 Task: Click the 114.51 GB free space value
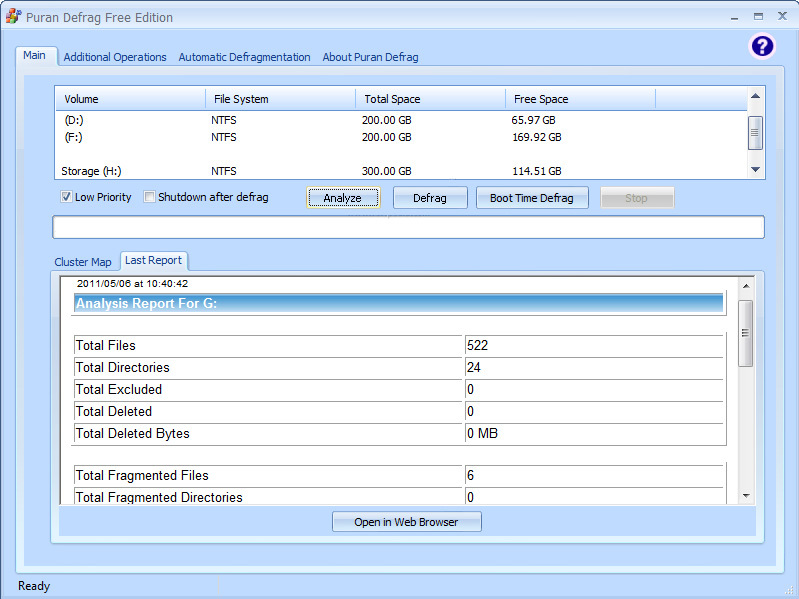(x=537, y=171)
